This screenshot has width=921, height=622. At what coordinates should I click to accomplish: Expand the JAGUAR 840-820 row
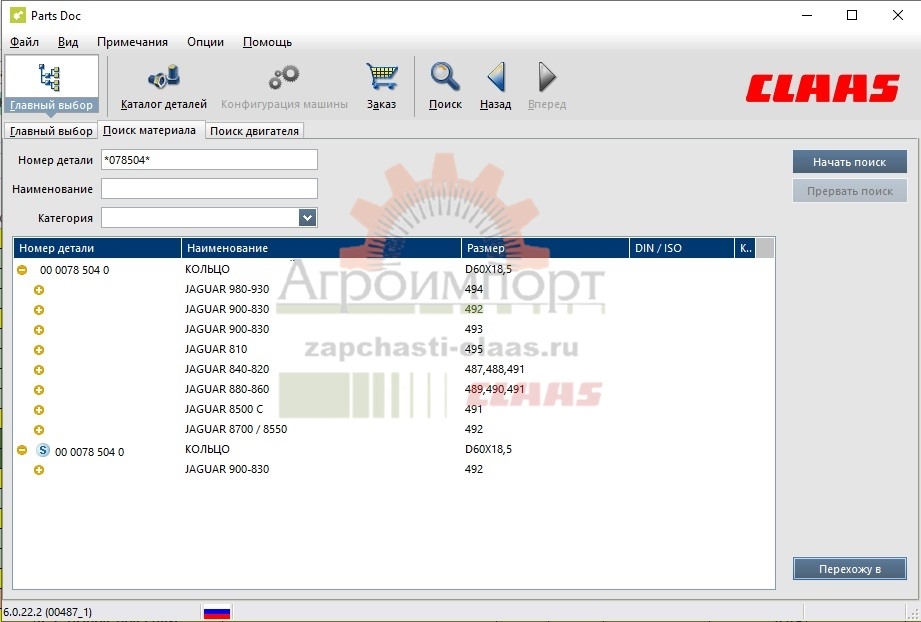(39, 370)
